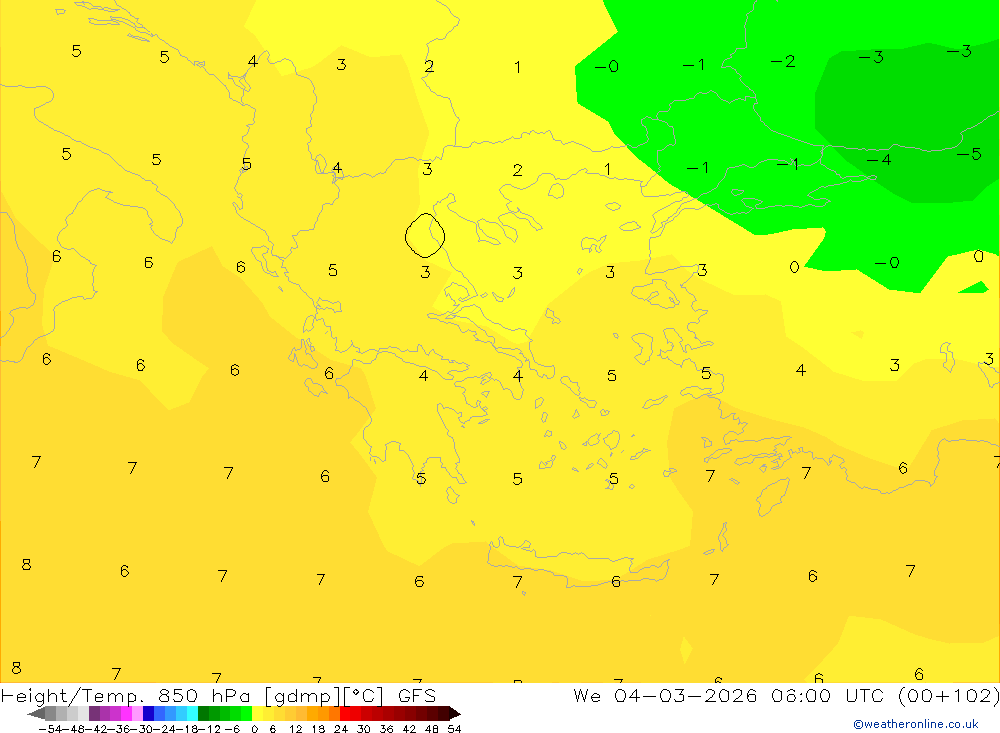Image resolution: width=1000 pixels, height=733 pixels.
Task: Click the legend's "-30" scale label
Action: point(142,729)
